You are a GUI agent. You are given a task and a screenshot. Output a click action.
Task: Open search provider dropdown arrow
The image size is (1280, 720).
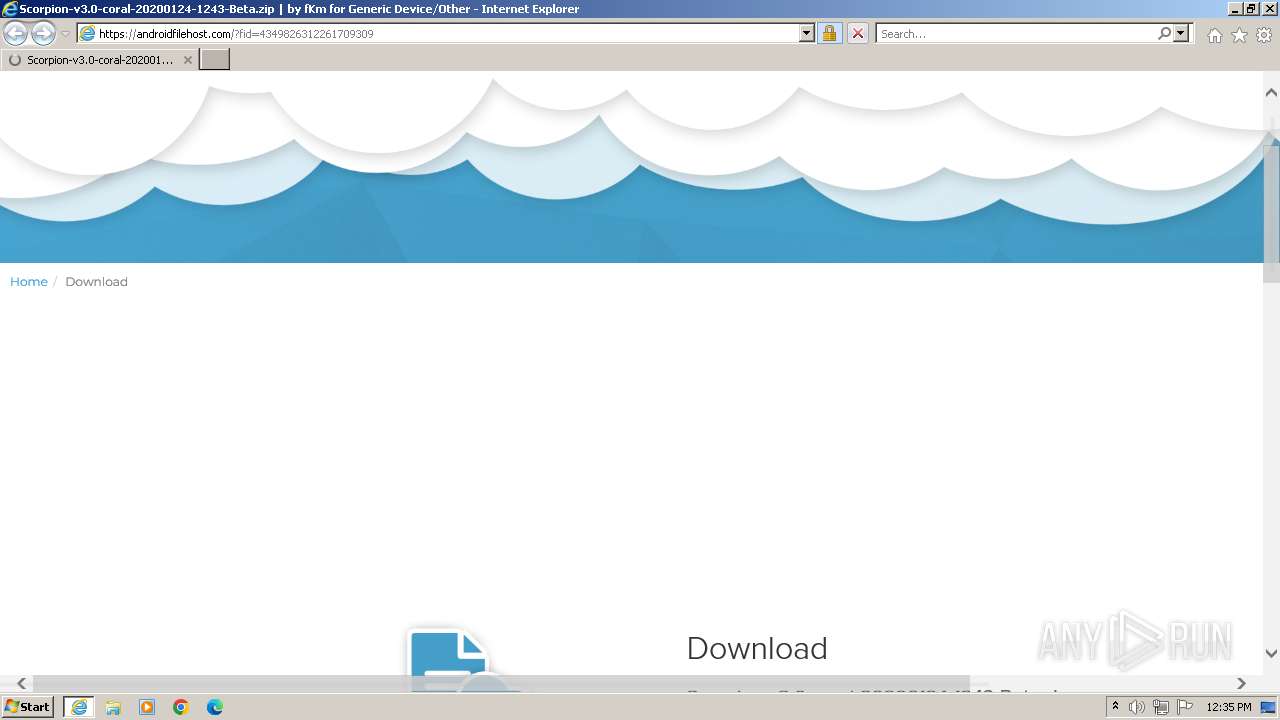click(1181, 34)
